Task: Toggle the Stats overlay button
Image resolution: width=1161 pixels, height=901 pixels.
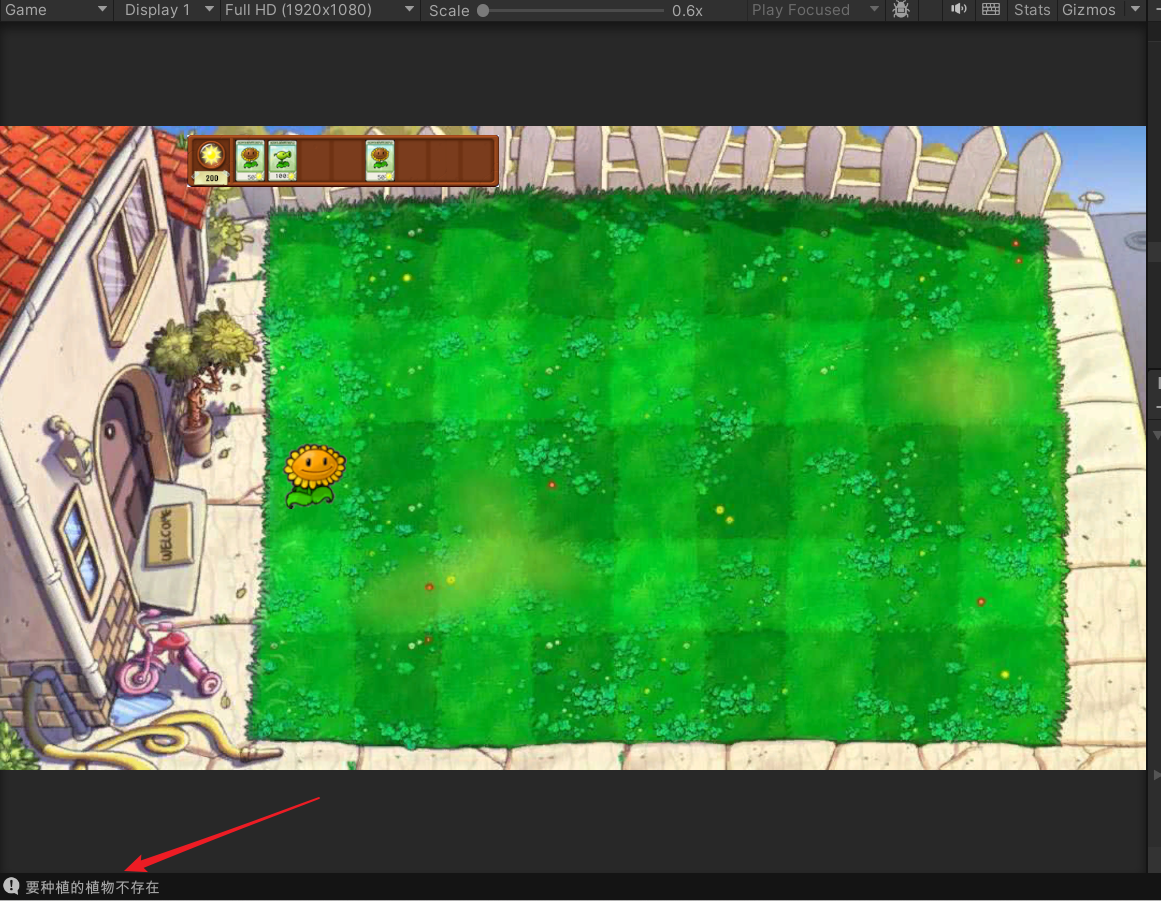Action: coord(1032,10)
